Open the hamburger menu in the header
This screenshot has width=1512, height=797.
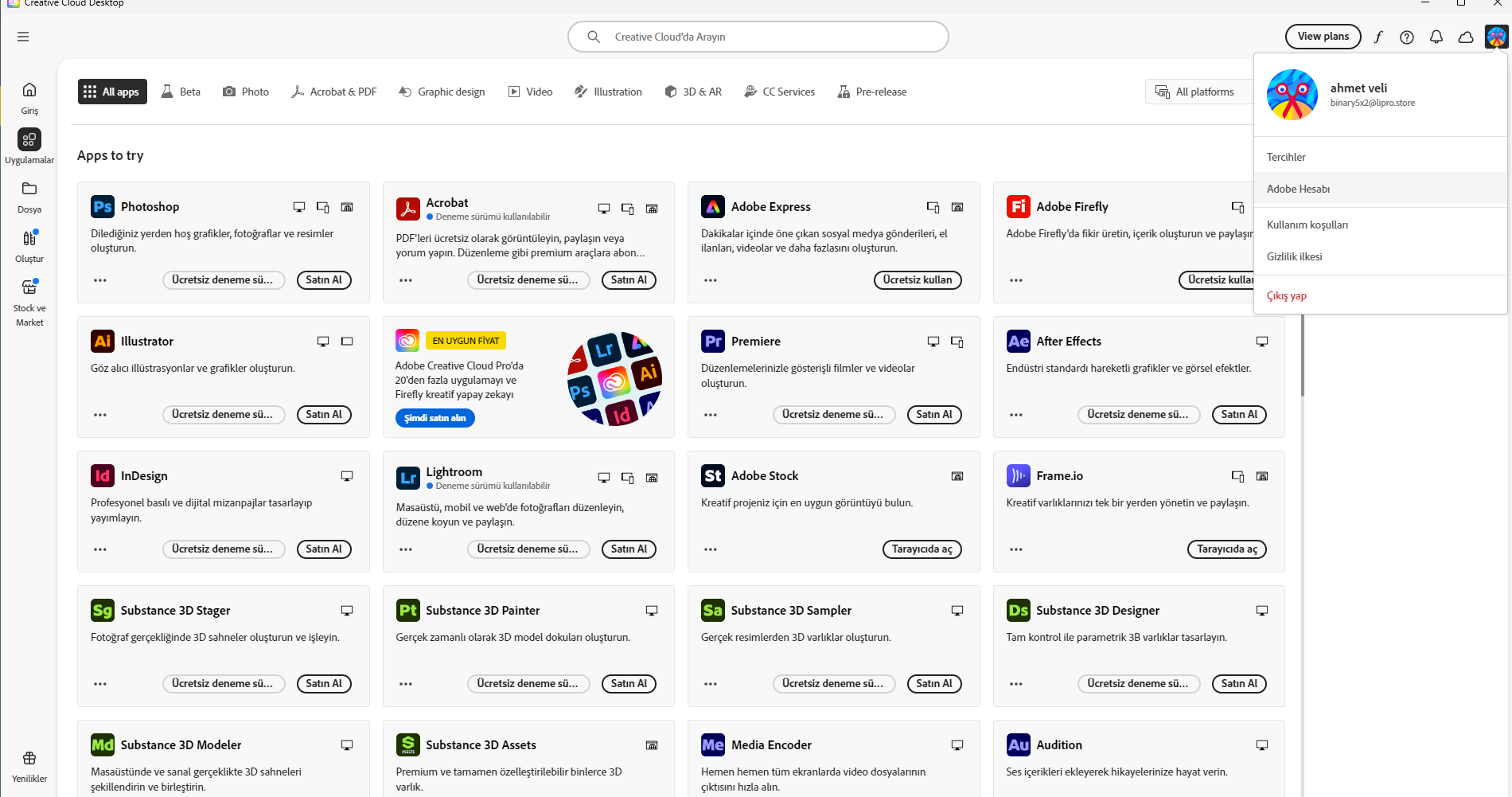[23, 37]
